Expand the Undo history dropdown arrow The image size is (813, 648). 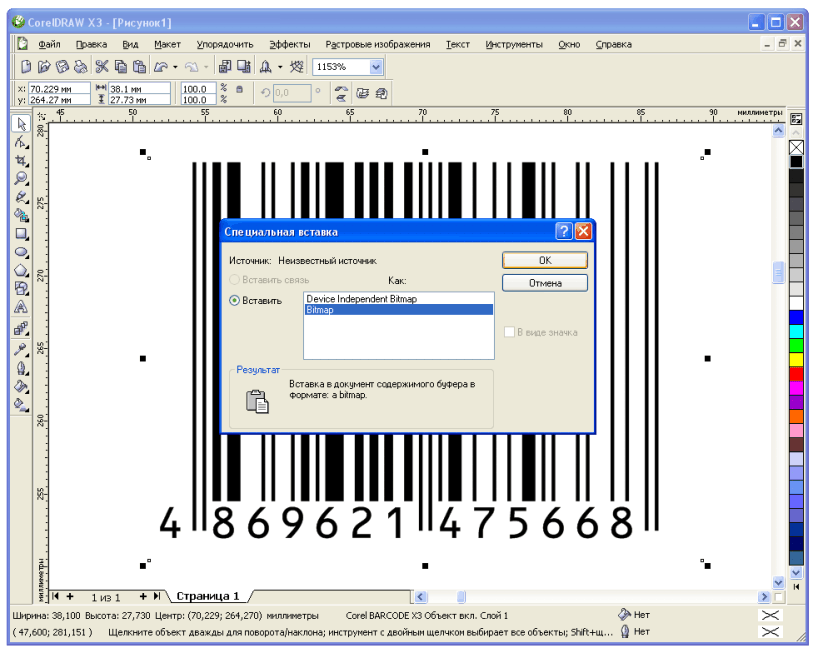(x=175, y=67)
